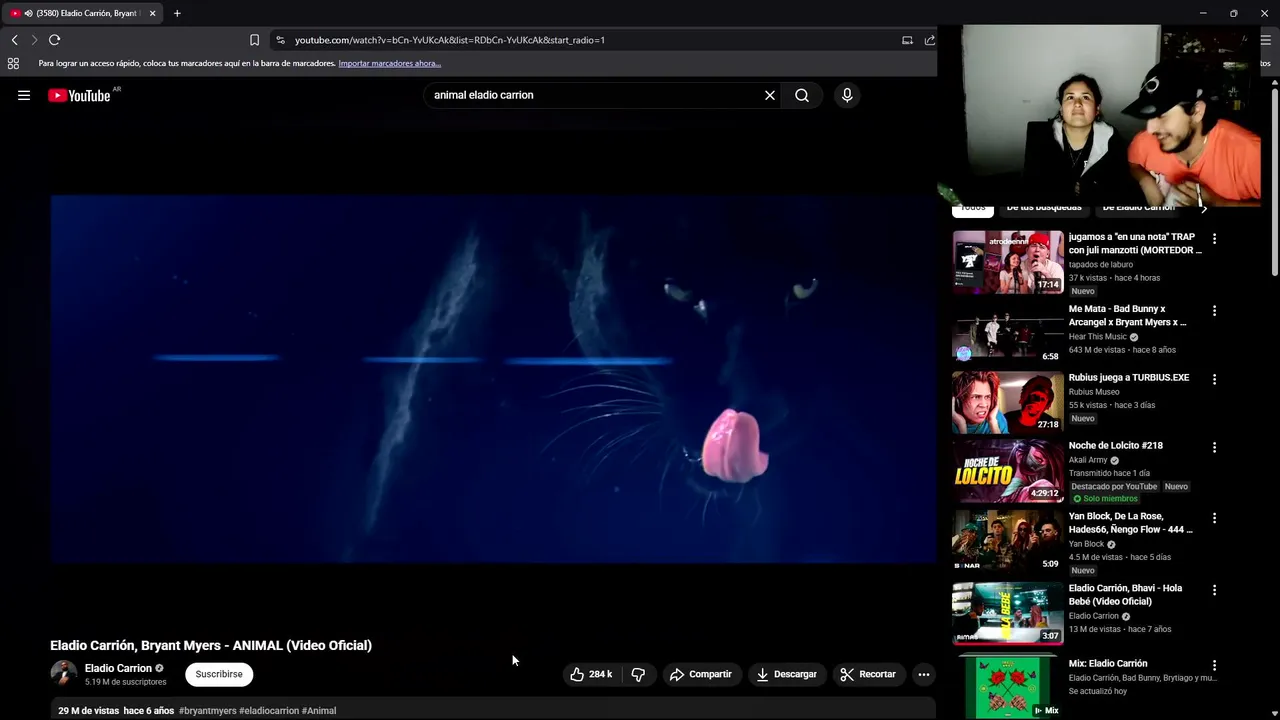Open options for Hola Bebé video
This screenshot has height=720, width=1280.
click(x=1214, y=590)
